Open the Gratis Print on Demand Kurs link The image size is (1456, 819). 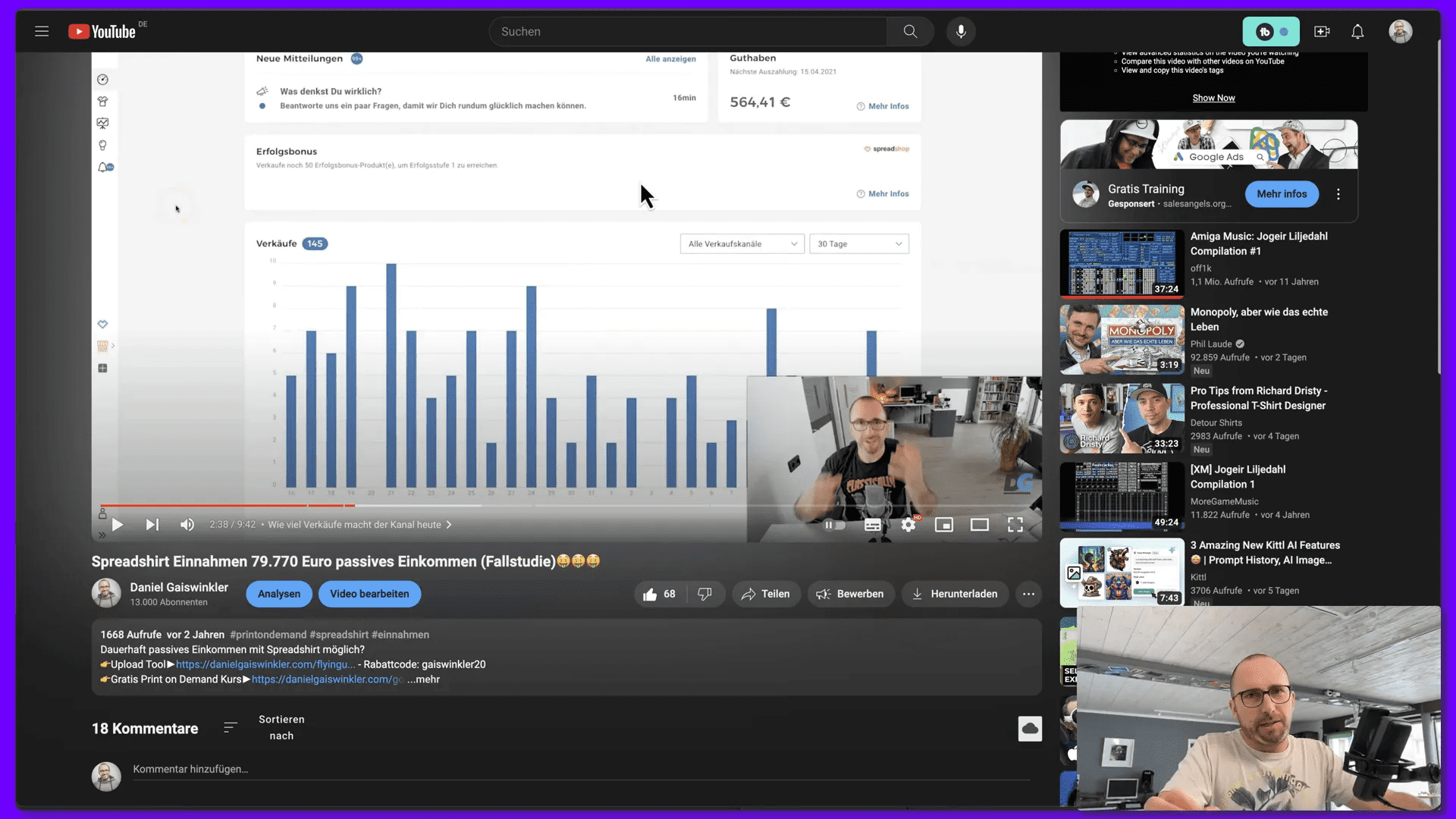coord(328,679)
